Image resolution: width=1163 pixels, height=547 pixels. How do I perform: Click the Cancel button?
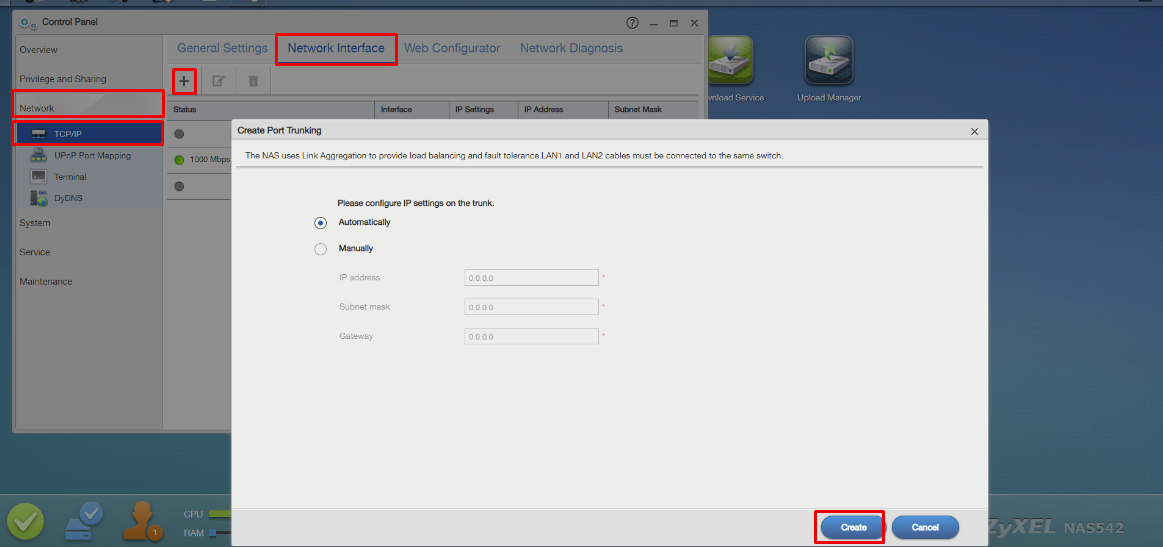(x=925, y=528)
